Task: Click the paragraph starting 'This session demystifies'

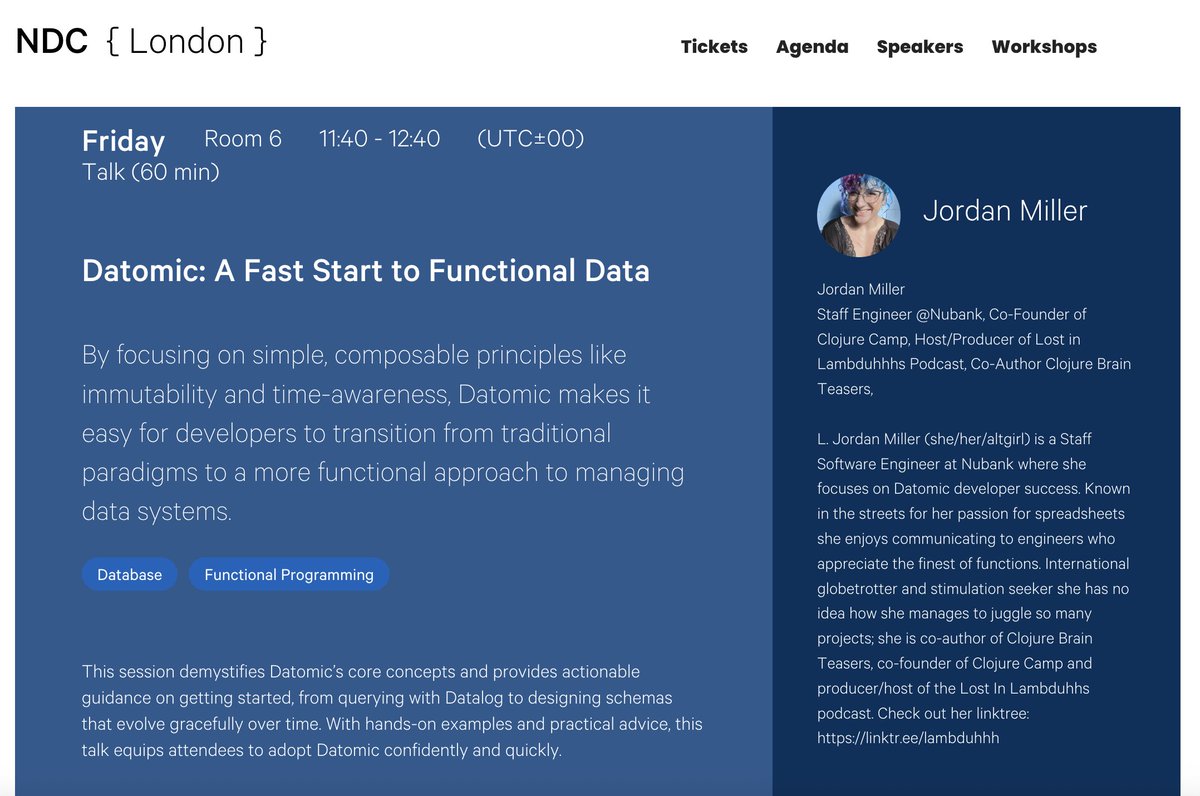Action: [x=392, y=710]
